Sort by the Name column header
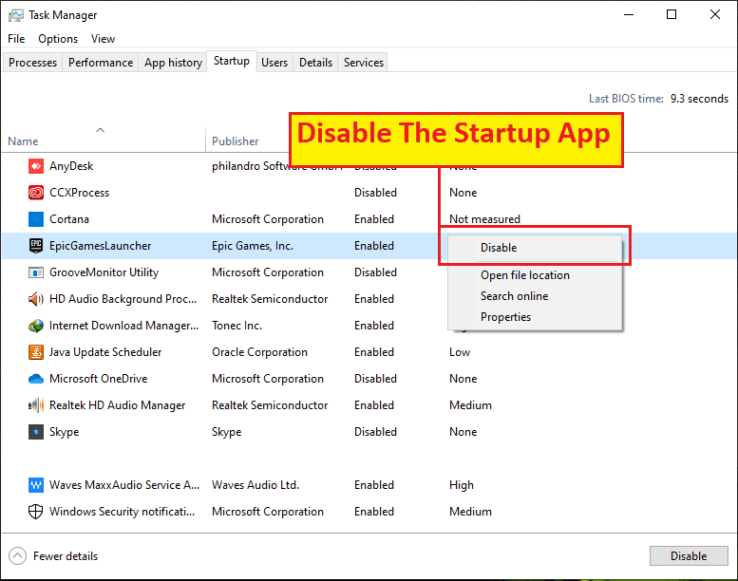This screenshot has height=581, width=738. 23,141
